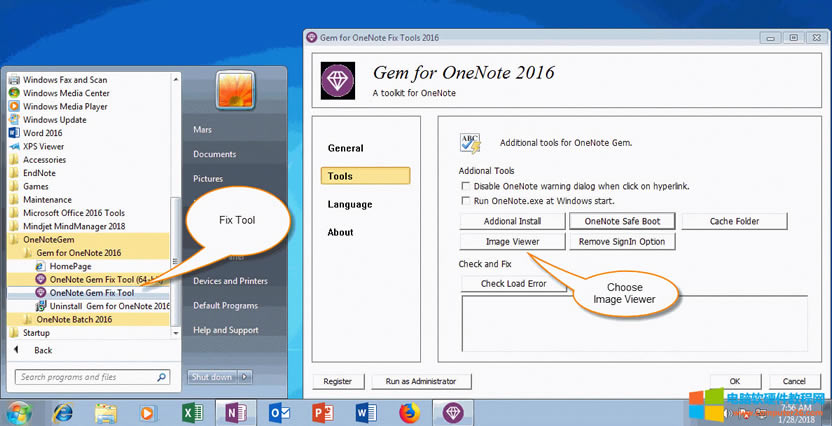Enable Disable OneNote warning dialog checkbox
832x426 pixels.
point(465,186)
